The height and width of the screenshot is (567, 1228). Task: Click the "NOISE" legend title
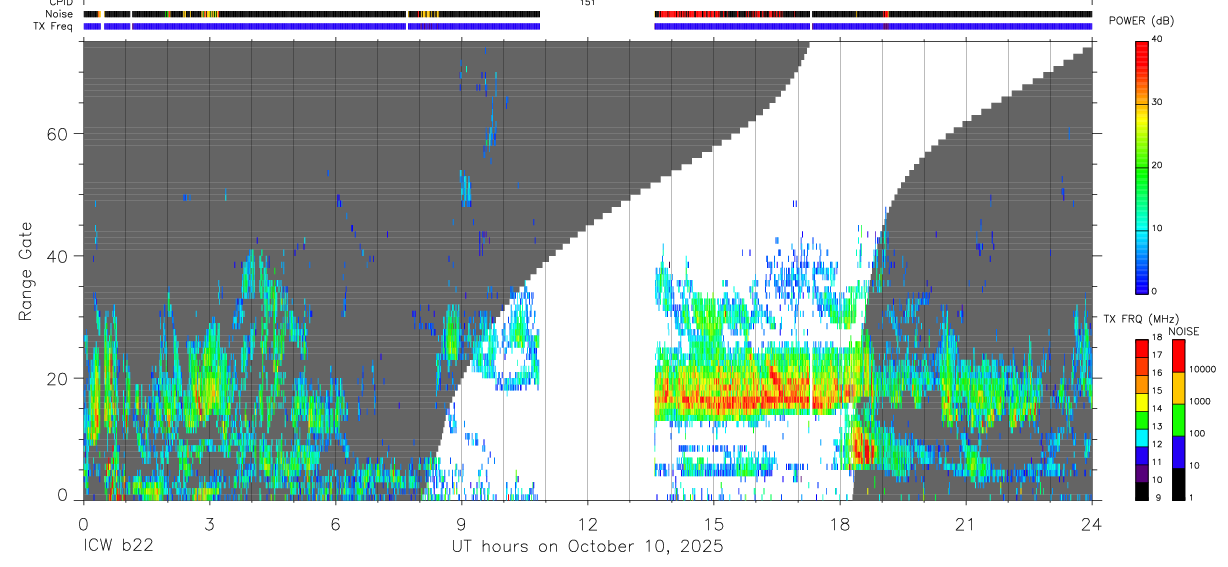(x=1183, y=331)
